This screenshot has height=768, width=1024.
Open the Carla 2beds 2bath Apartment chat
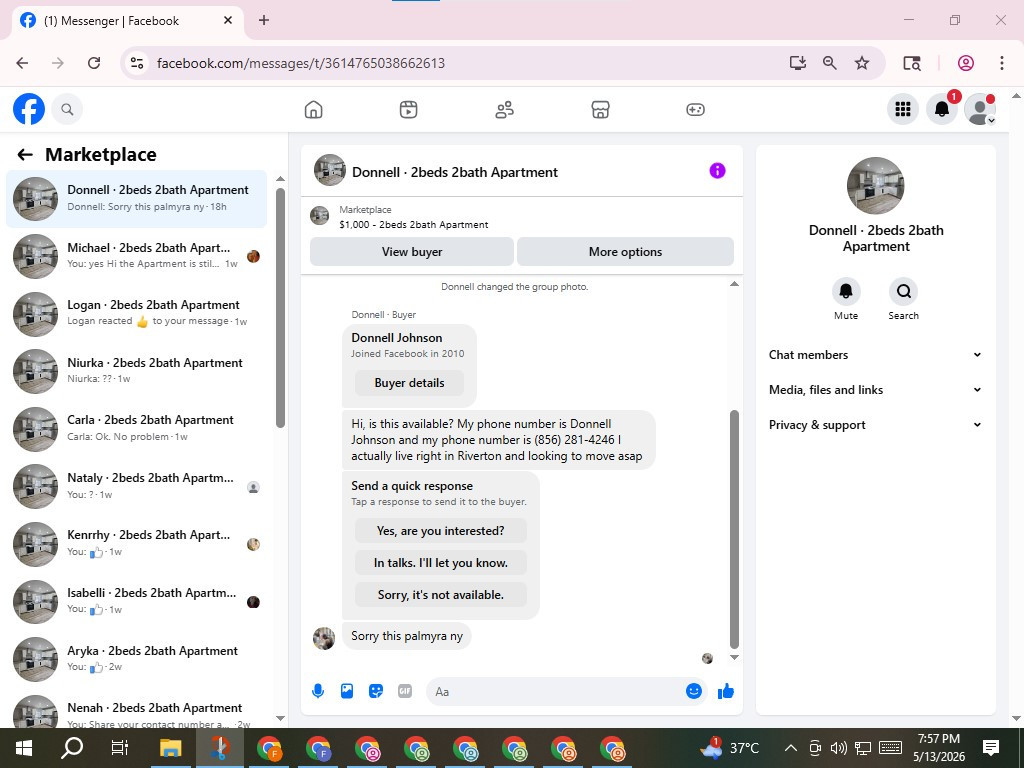136,428
